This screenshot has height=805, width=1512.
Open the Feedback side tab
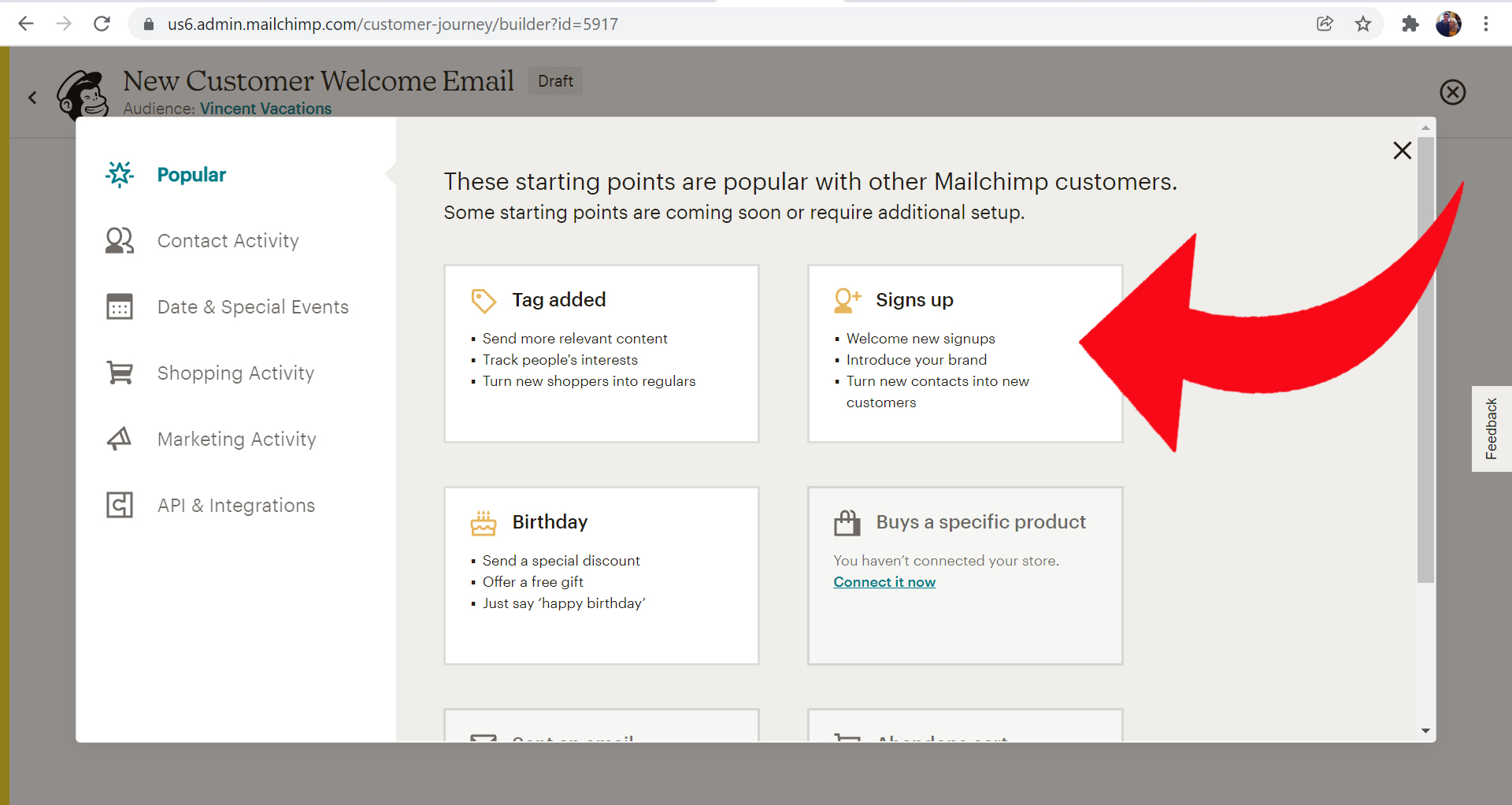pos(1492,428)
